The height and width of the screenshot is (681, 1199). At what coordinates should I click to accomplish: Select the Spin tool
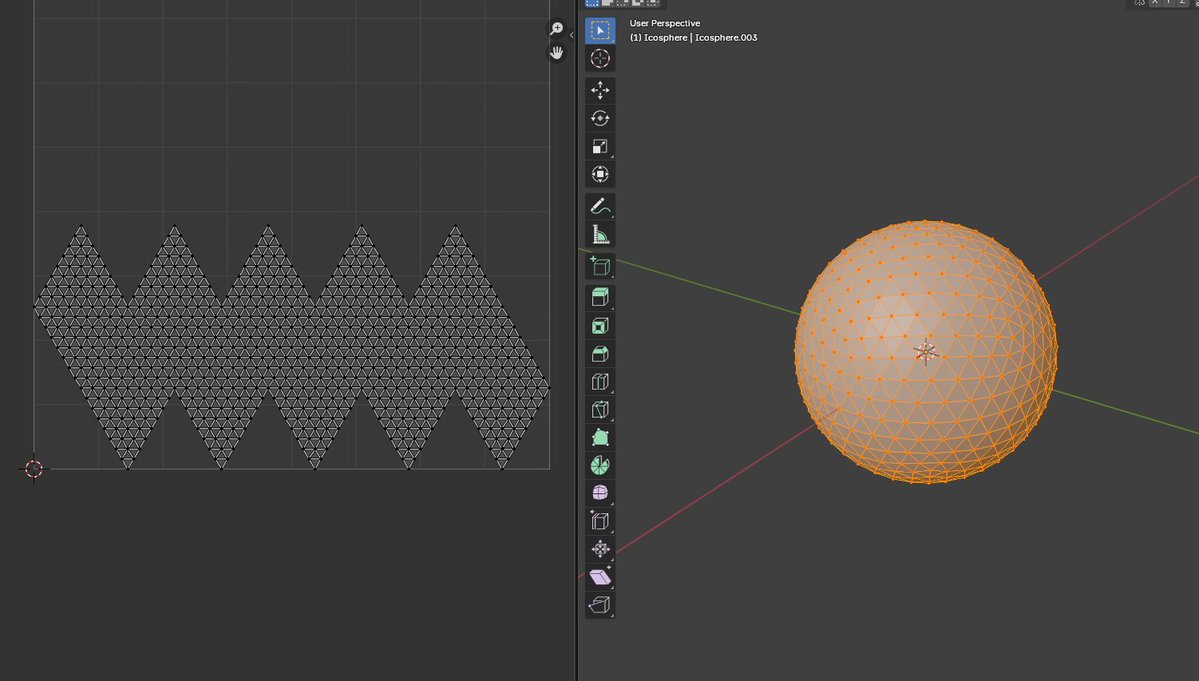pyautogui.click(x=600, y=465)
